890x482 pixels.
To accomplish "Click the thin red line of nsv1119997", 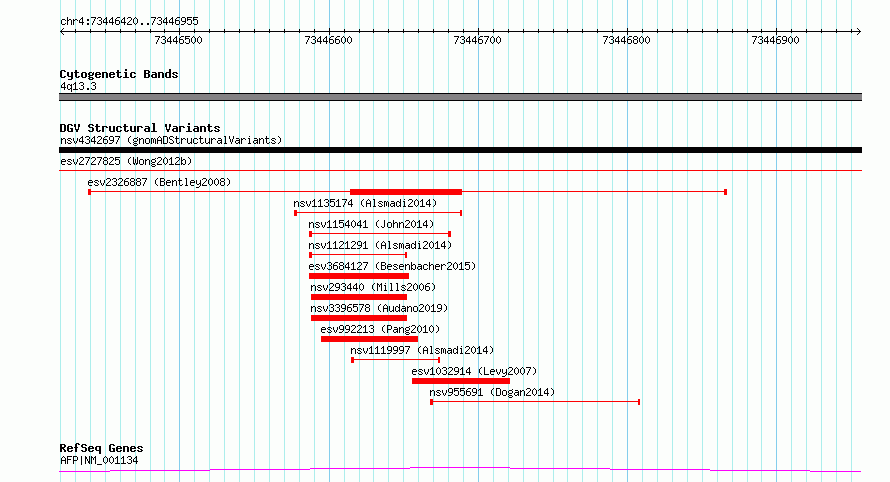I will point(396,360).
